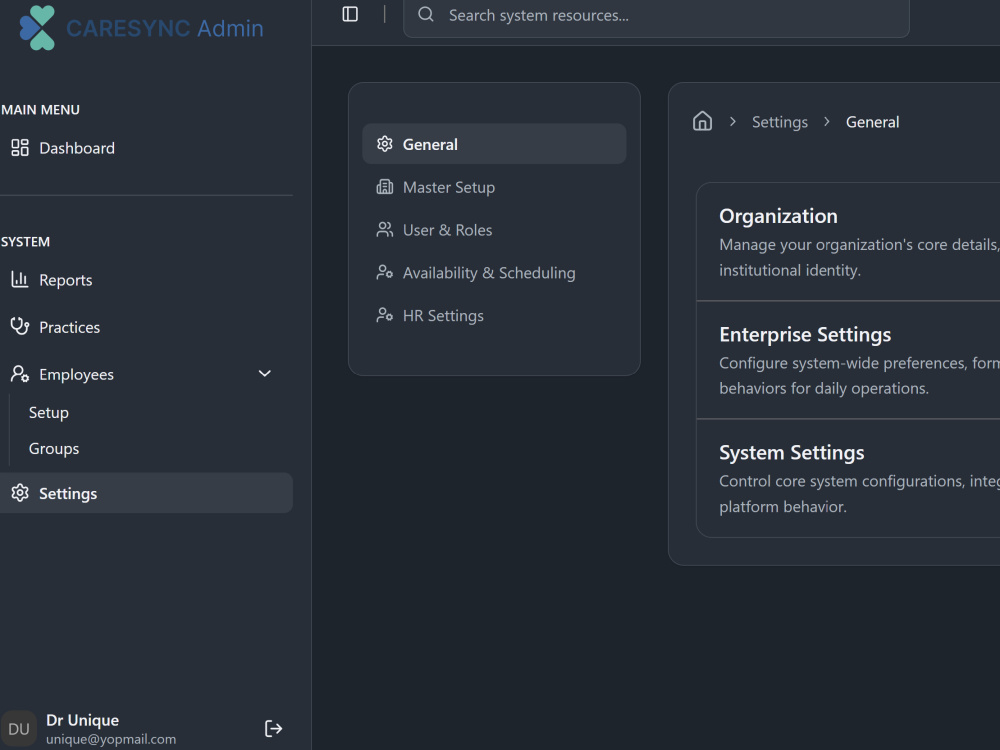The image size is (1000, 750).
Task: Focus the Search system resources field
Action: click(656, 15)
